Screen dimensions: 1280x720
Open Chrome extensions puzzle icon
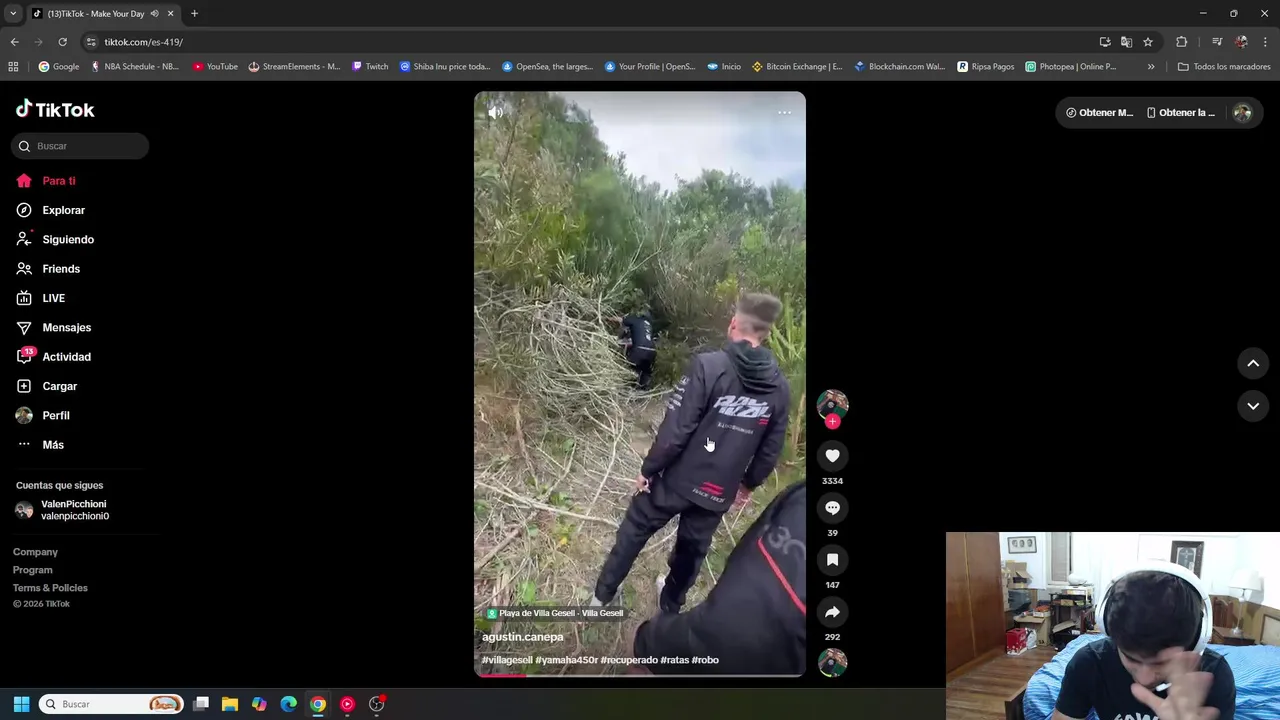pos(1182,42)
